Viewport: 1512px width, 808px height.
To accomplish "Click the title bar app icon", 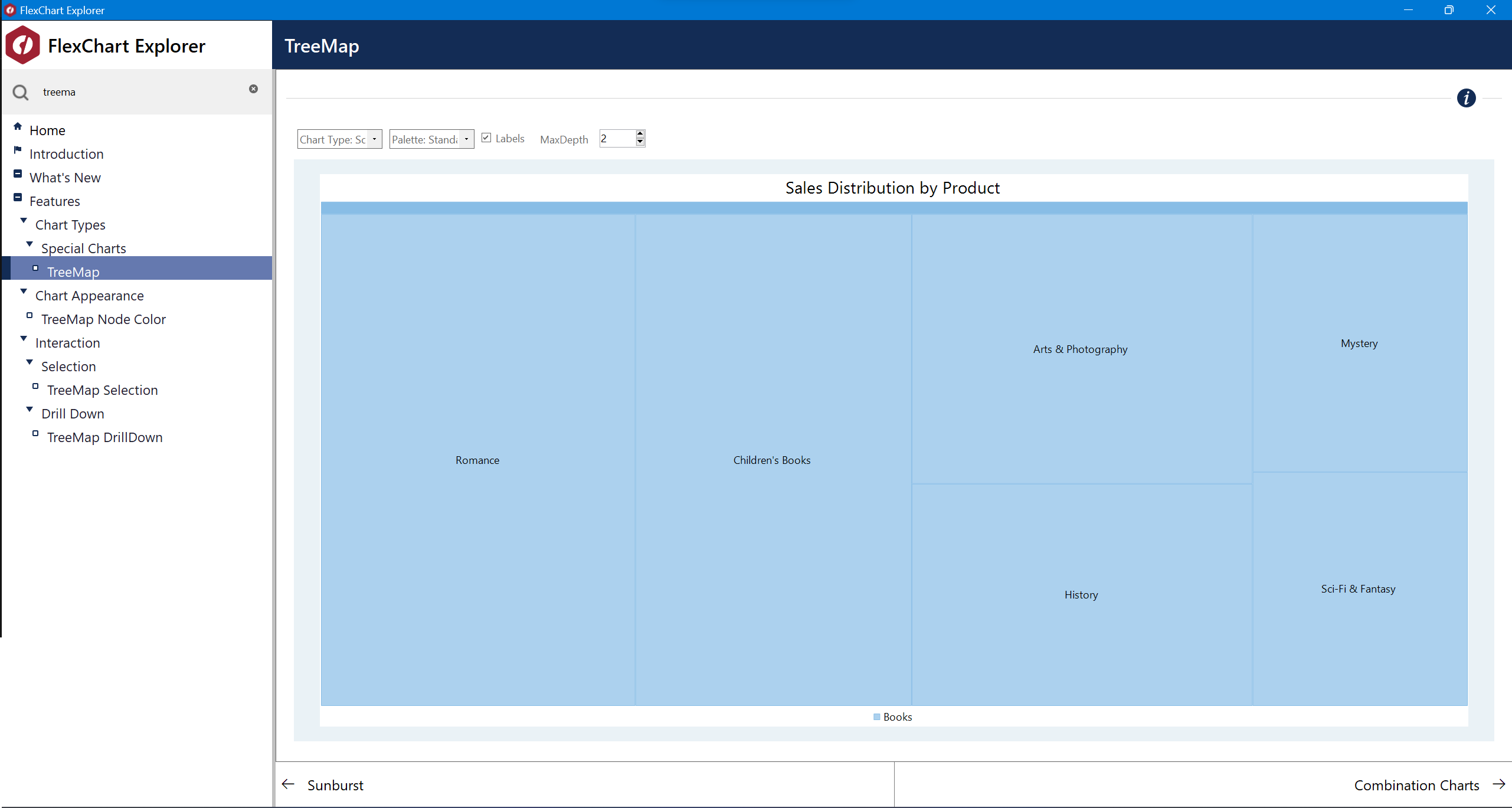I will (10, 10).
